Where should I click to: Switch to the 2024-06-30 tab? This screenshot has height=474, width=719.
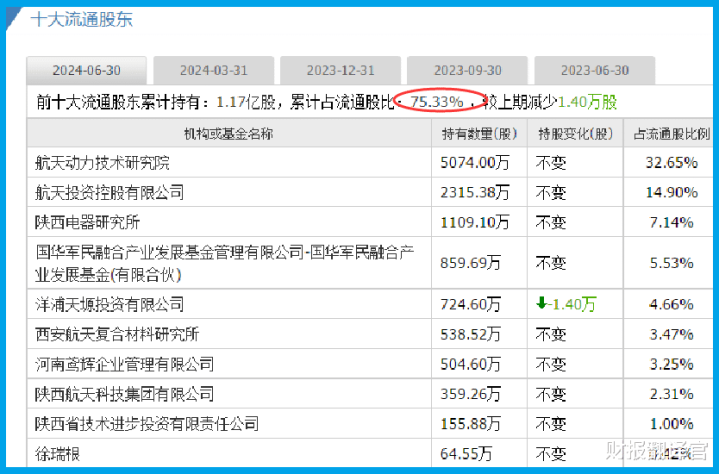pyautogui.click(x=87, y=70)
